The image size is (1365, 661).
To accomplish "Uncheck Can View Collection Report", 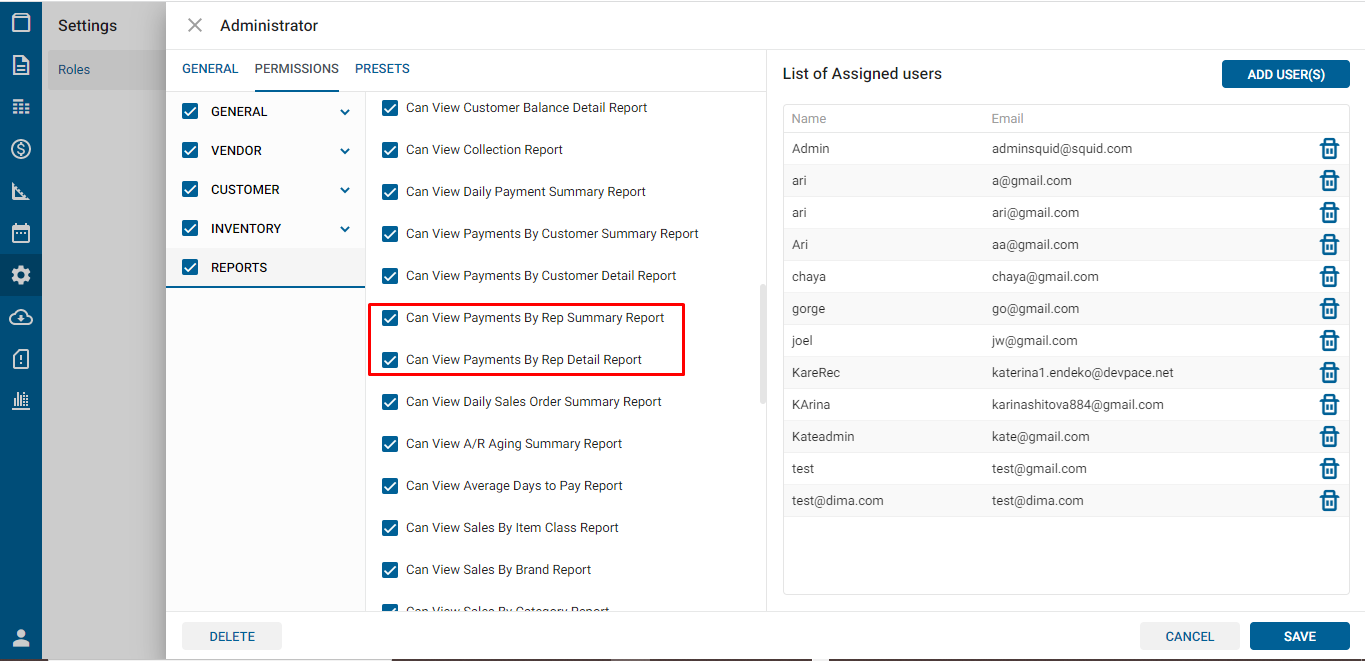I will pos(390,150).
